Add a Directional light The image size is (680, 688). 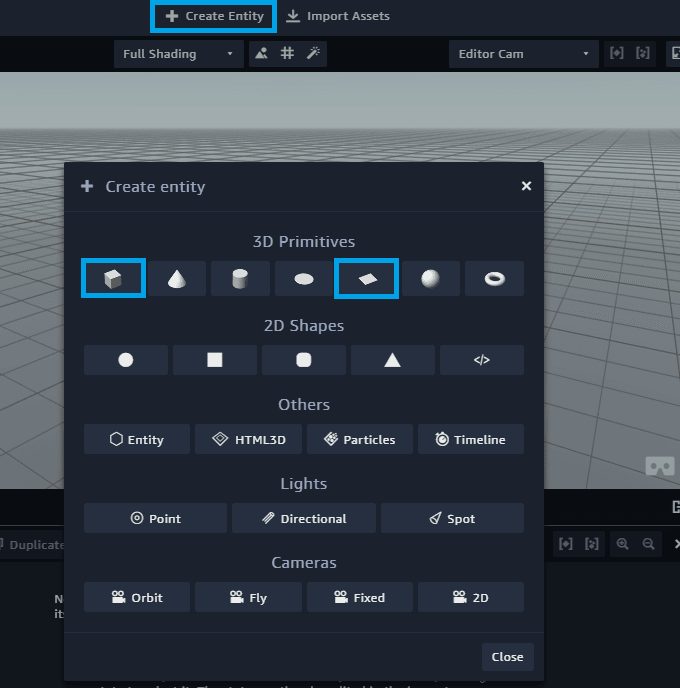point(304,518)
